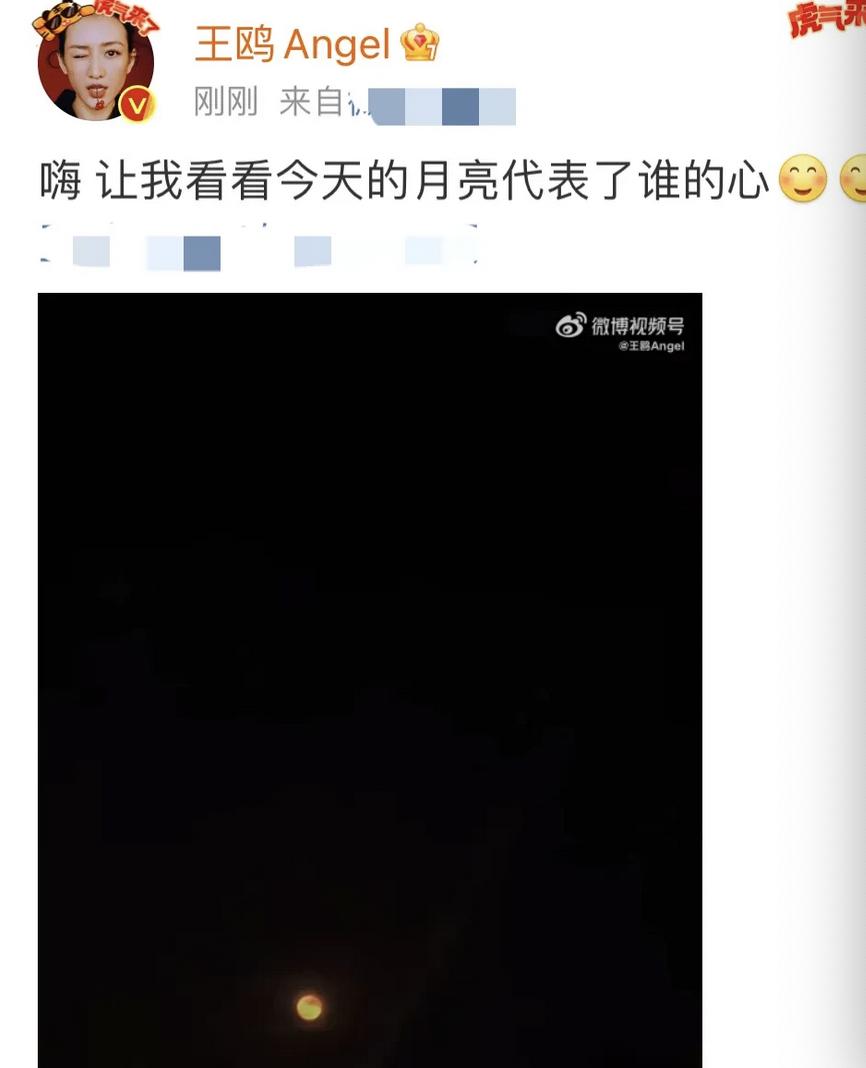This screenshot has height=1068, width=866.
Task: Click the Weibo eye logo in the video watermark
Action: pos(571,326)
